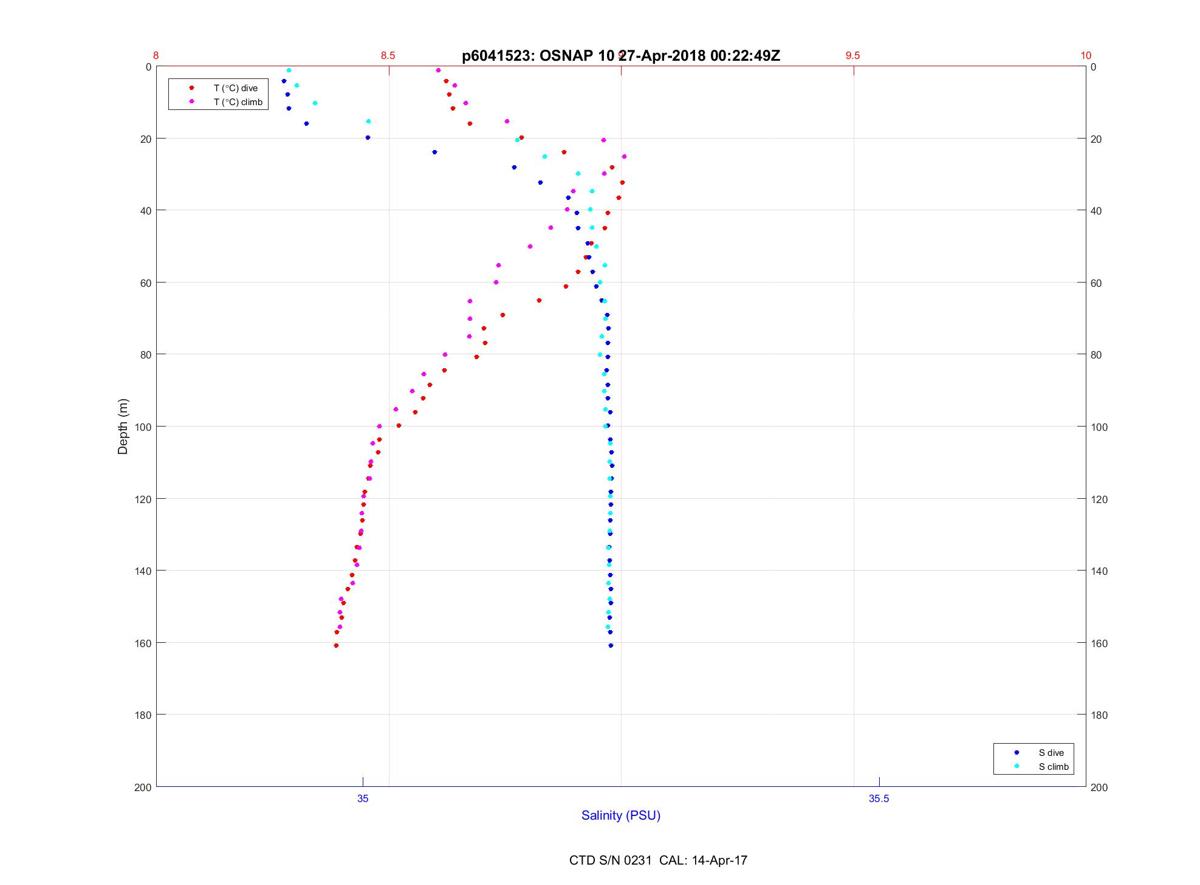Click the magenta marker beside 'T (°C) climb'
Viewport: 1200px width, 885px height.
191,102
